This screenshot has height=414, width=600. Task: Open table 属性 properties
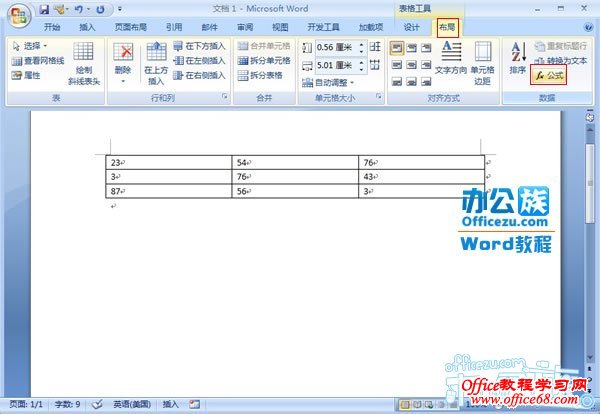(26, 75)
